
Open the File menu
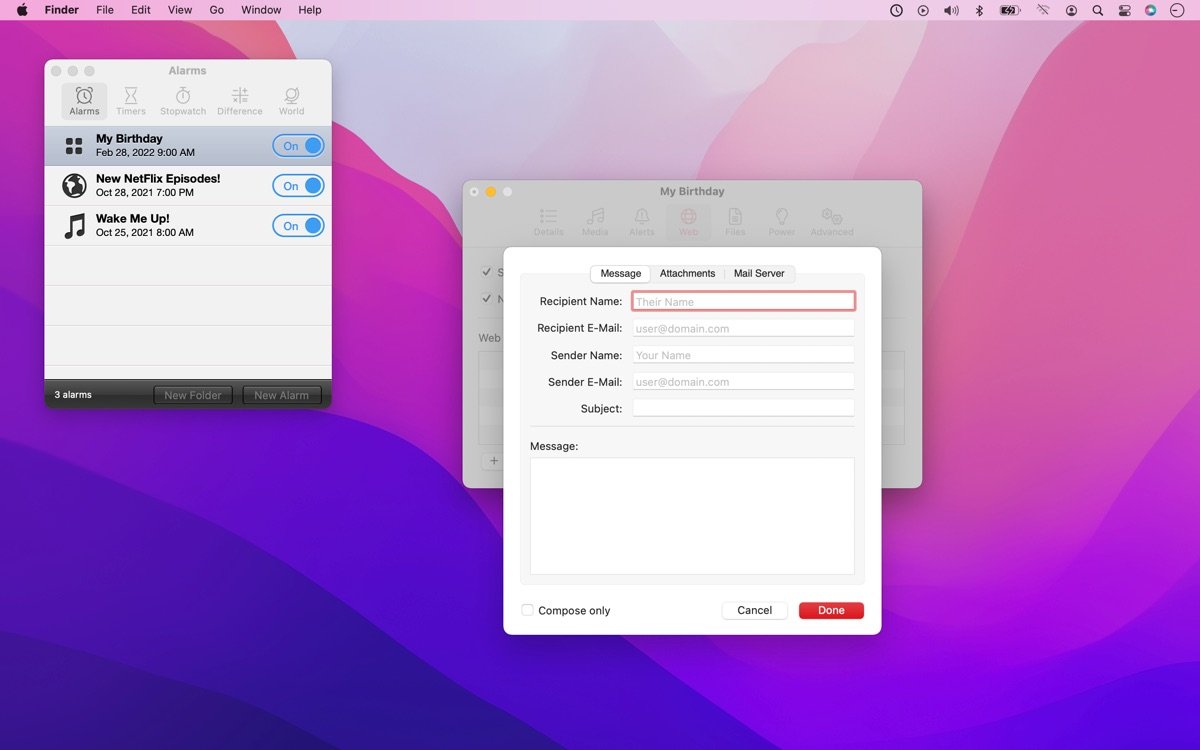tap(104, 10)
